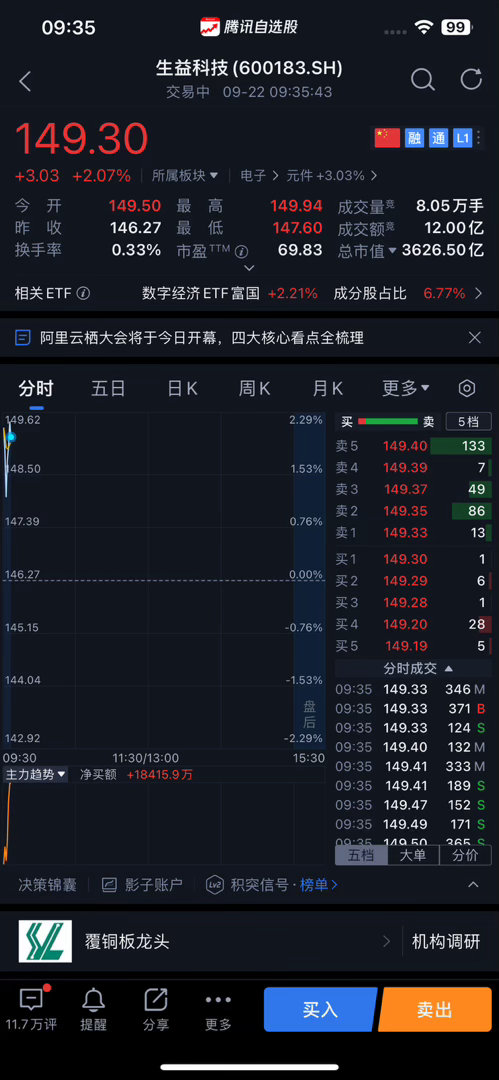The image size is (499, 1080).
Task: Open the 决策锦囊 entry
Action: pyautogui.click(x=47, y=884)
